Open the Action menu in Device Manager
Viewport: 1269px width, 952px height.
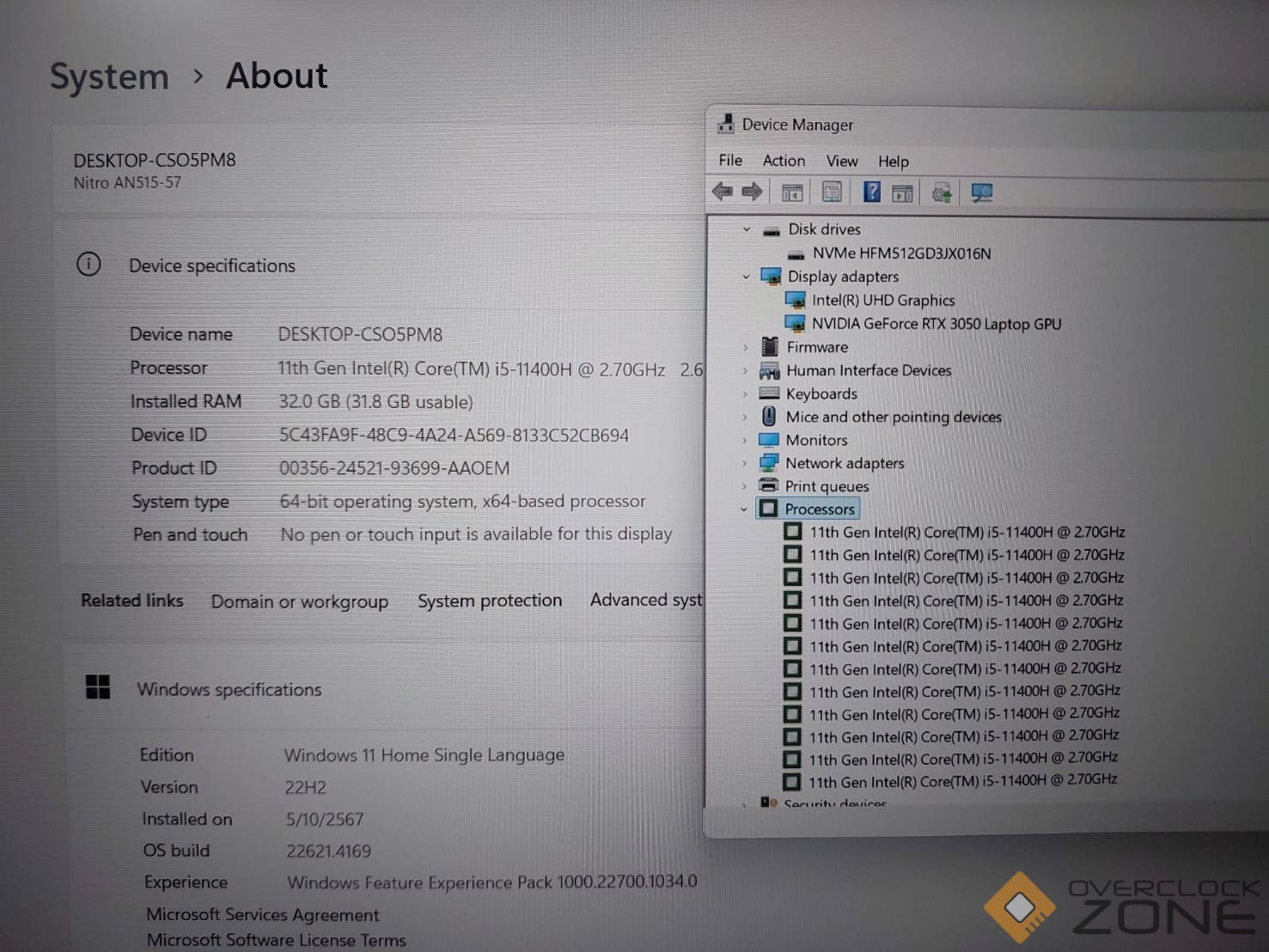click(784, 161)
